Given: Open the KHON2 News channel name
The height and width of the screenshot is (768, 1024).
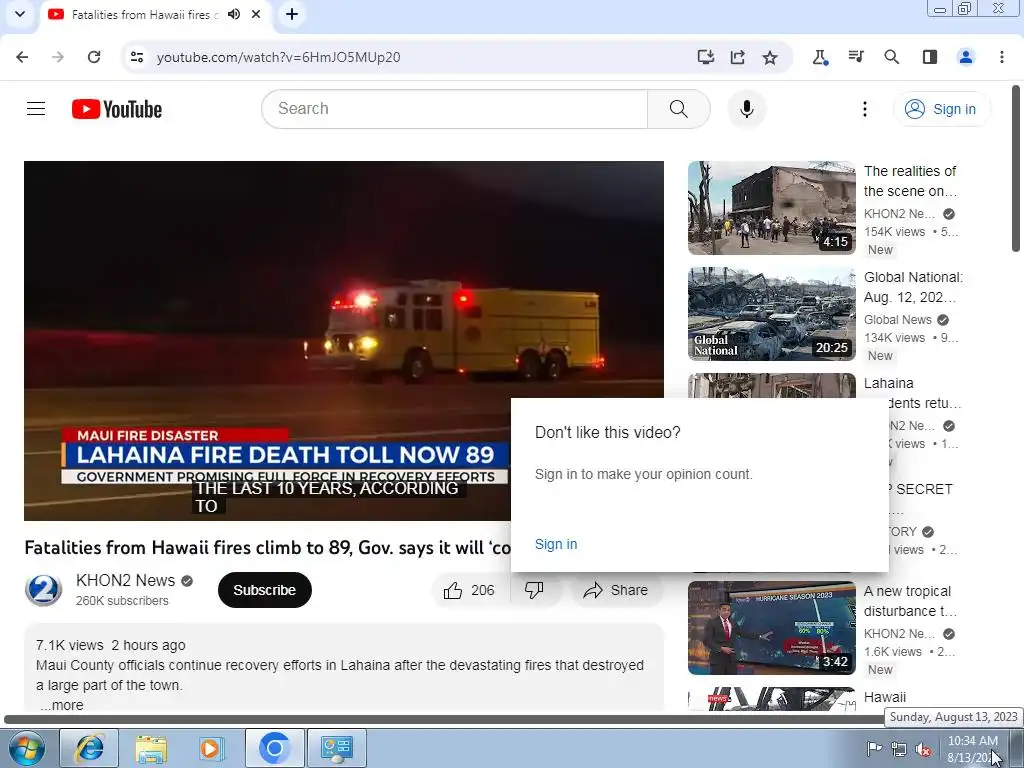Looking at the screenshot, I should 125,581.
